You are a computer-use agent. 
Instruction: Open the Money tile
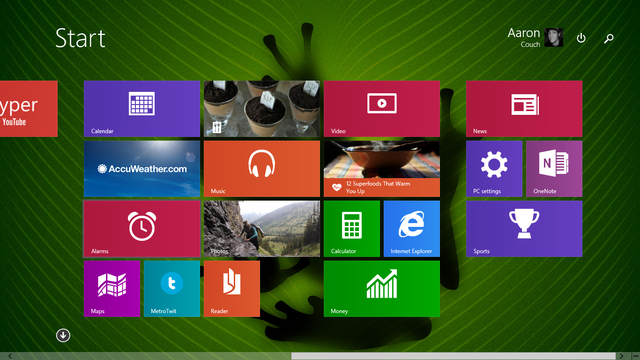[382, 289]
